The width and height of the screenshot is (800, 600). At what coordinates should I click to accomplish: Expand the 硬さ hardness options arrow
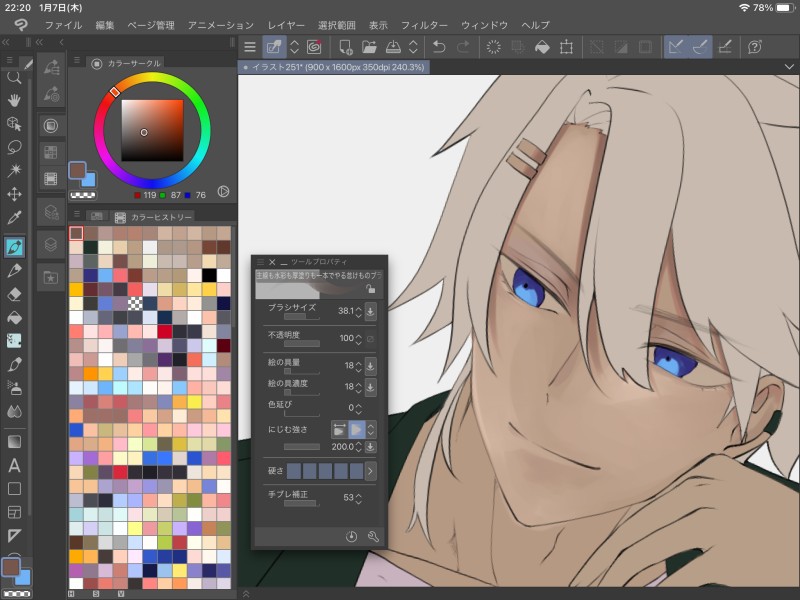click(370, 471)
